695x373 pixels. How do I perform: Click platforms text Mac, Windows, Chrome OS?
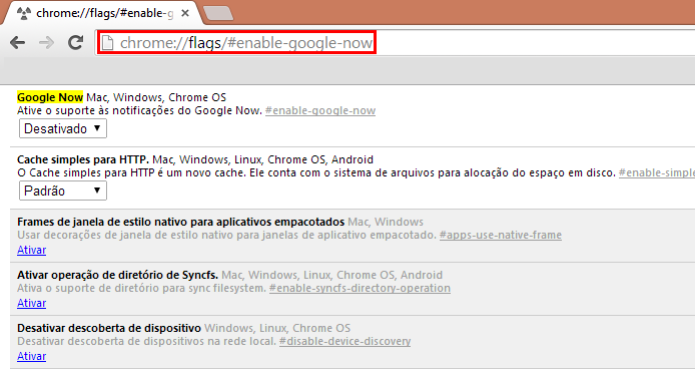pyautogui.click(x=156, y=97)
